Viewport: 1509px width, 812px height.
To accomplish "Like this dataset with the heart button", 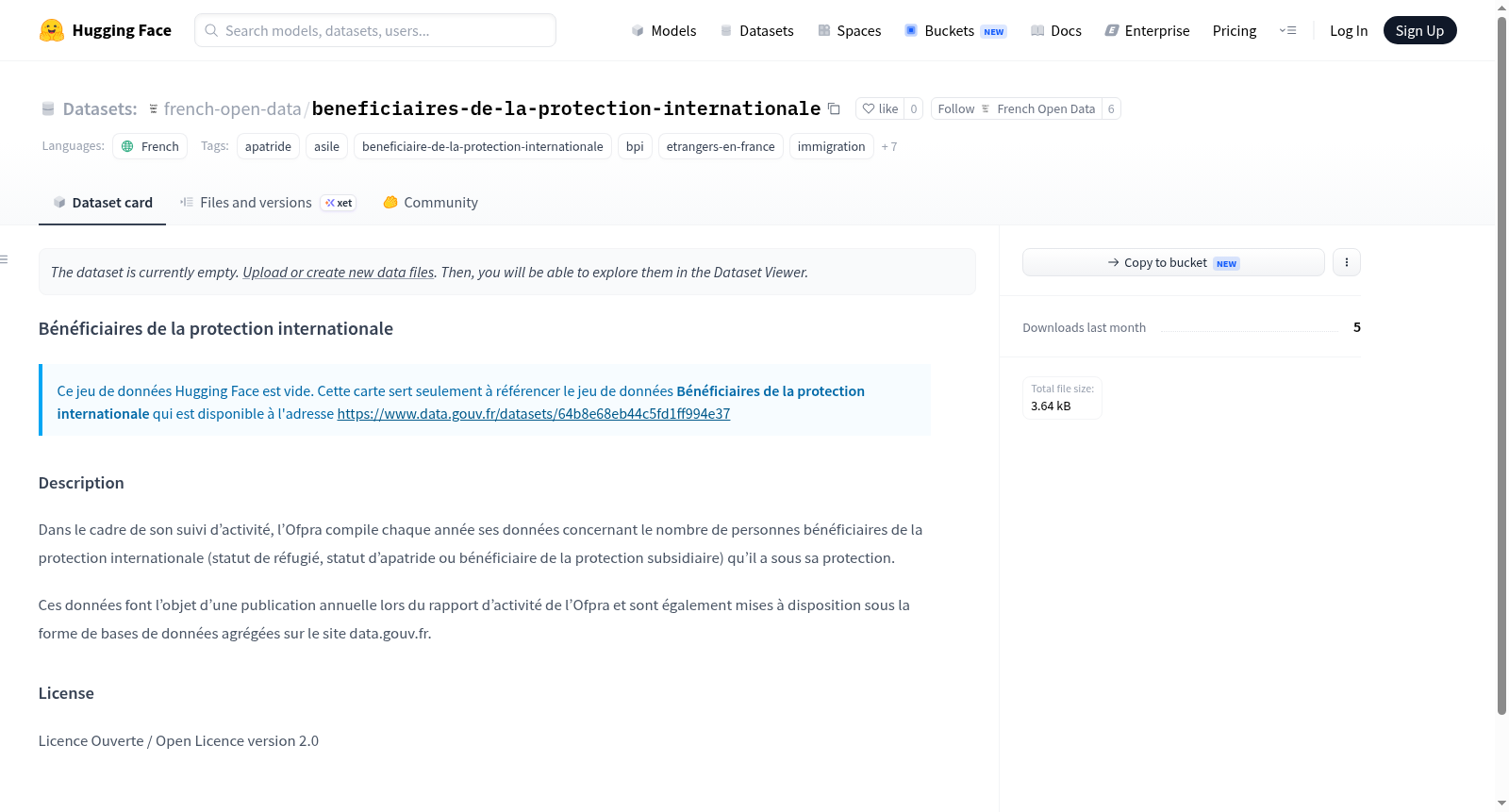I will (880, 108).
